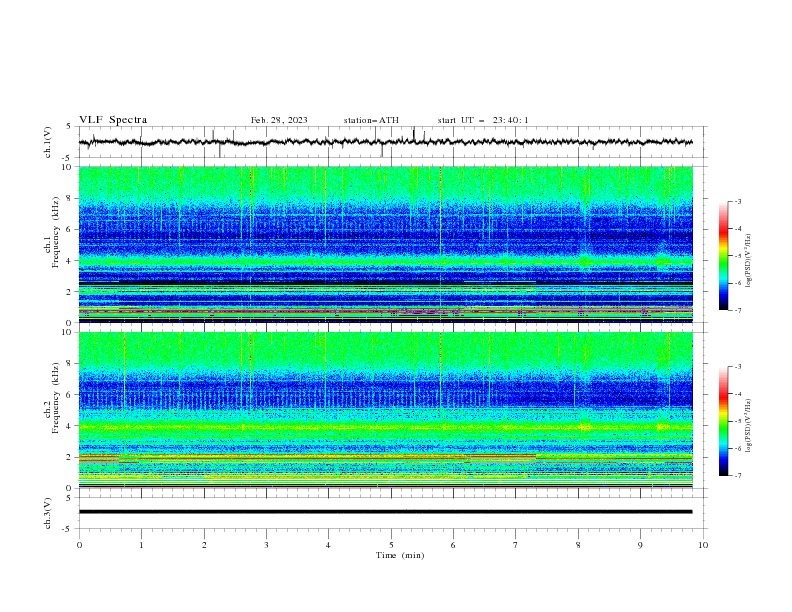Viewport: 792px width, 612px height.
Task: Click log(PSD) label beside ch.2 color bar
Action: point(748,425)
